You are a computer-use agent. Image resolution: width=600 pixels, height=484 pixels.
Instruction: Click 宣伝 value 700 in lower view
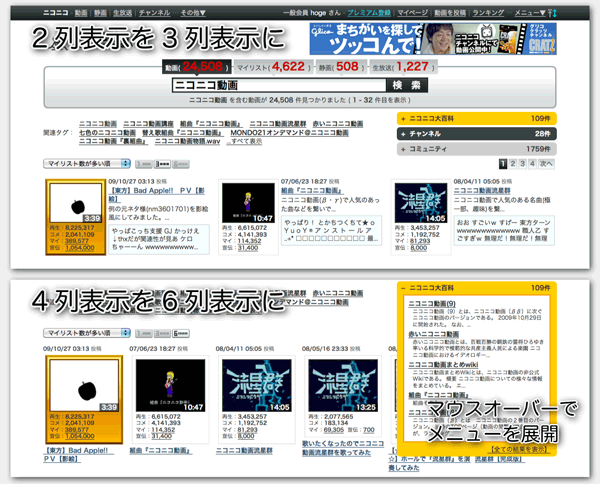[x=368, y=430]
